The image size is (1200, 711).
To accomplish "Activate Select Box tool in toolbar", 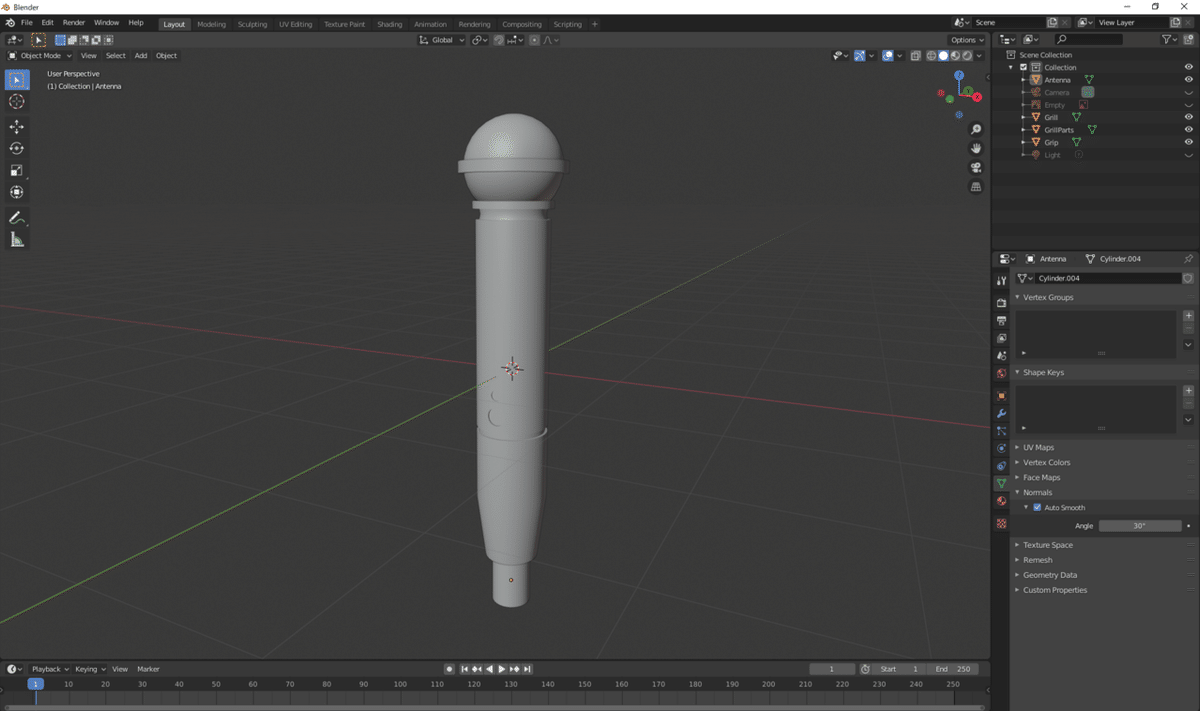I will [x=17, y=80].
